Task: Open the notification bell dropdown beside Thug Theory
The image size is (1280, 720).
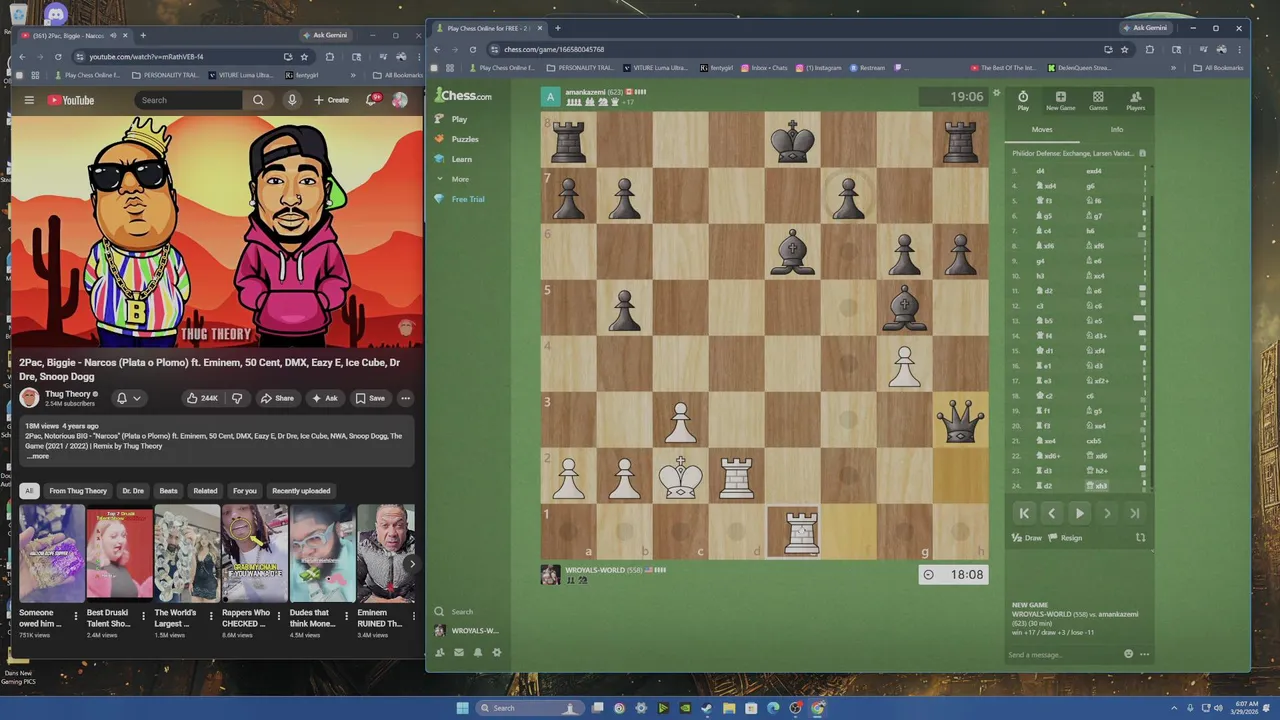Action: pos(129,398)
